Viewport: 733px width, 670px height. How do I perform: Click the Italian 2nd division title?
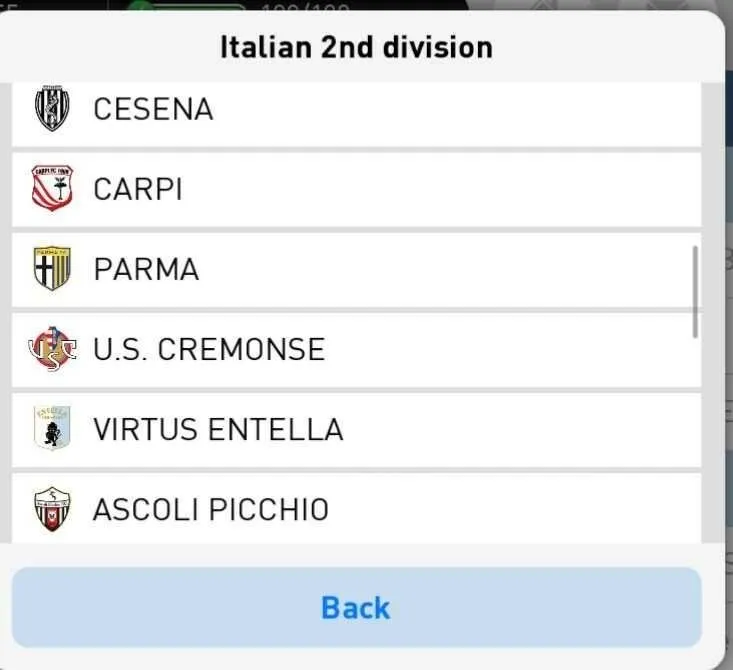pos(357,47)
